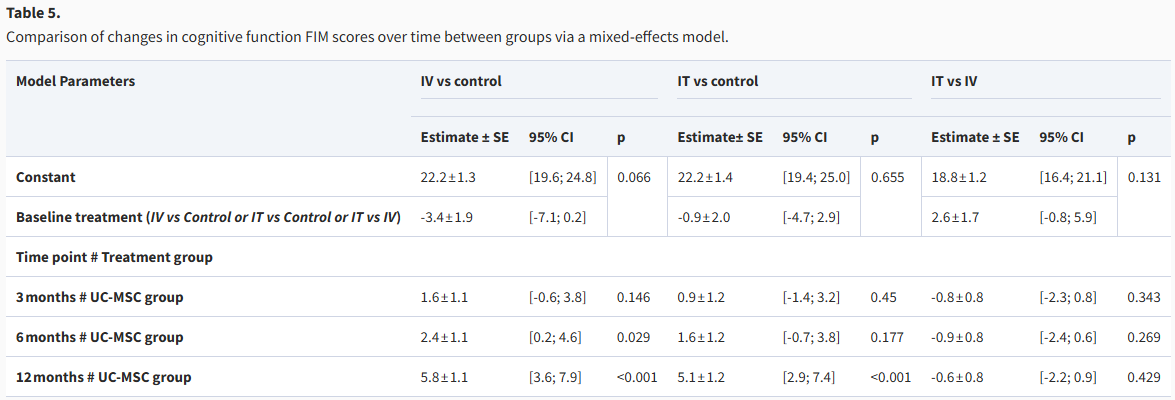Select the [19.6; 24.8] confidence interval cell

point(562,177)
